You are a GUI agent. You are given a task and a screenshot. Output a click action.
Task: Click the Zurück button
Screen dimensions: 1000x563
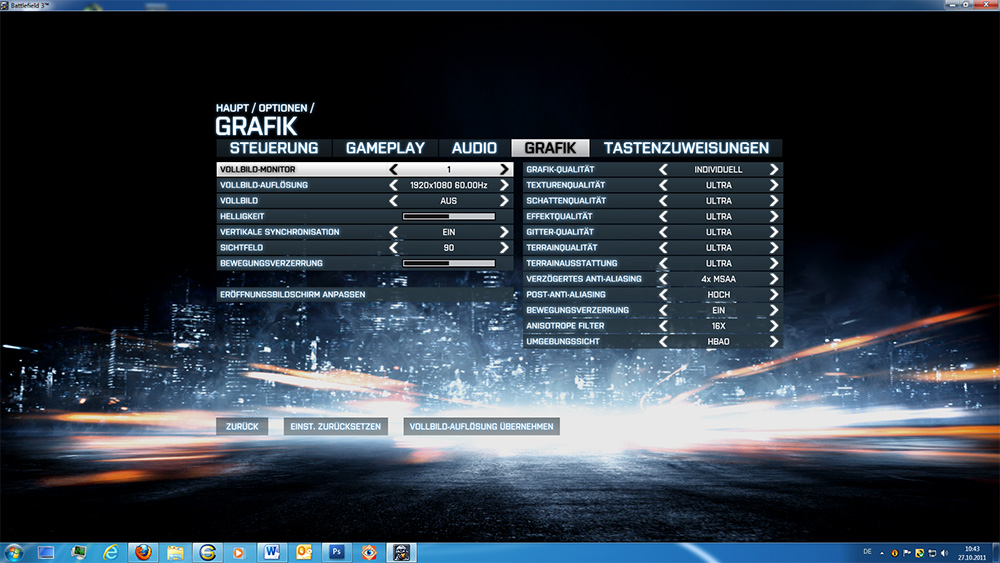click(242, 427)
